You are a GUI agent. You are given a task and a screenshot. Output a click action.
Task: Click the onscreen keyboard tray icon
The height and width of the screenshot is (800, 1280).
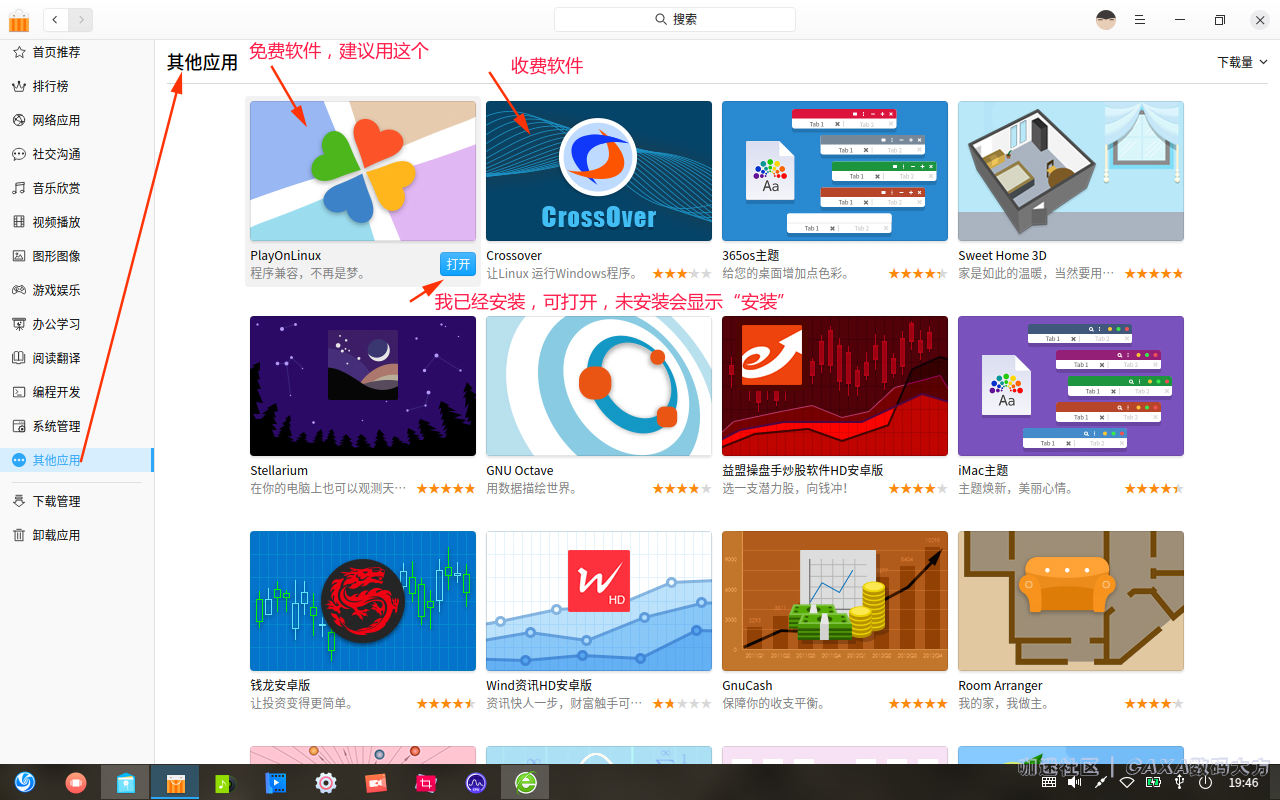(1049, 782)
